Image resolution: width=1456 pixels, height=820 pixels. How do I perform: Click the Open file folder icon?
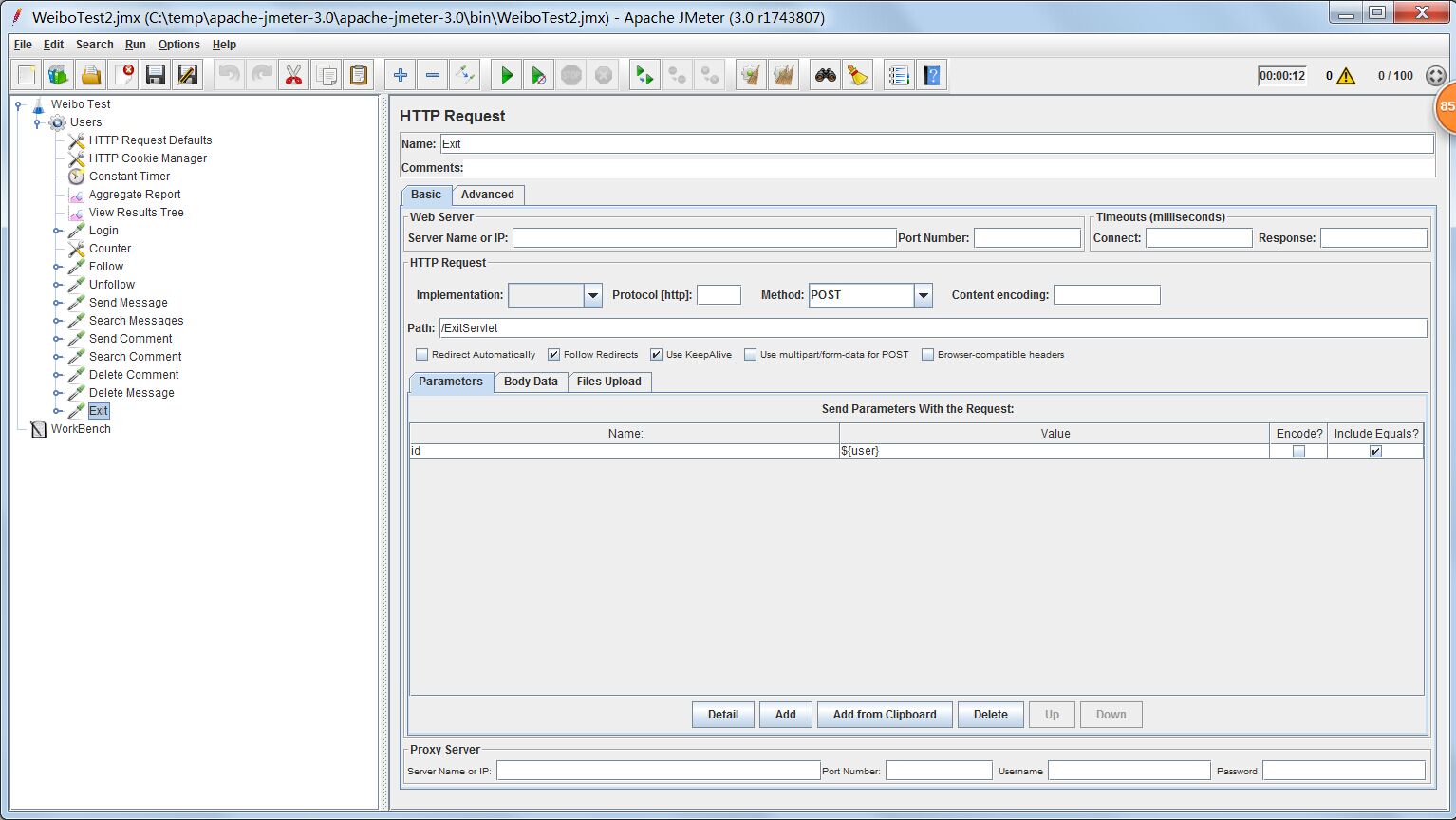[91, 75]
